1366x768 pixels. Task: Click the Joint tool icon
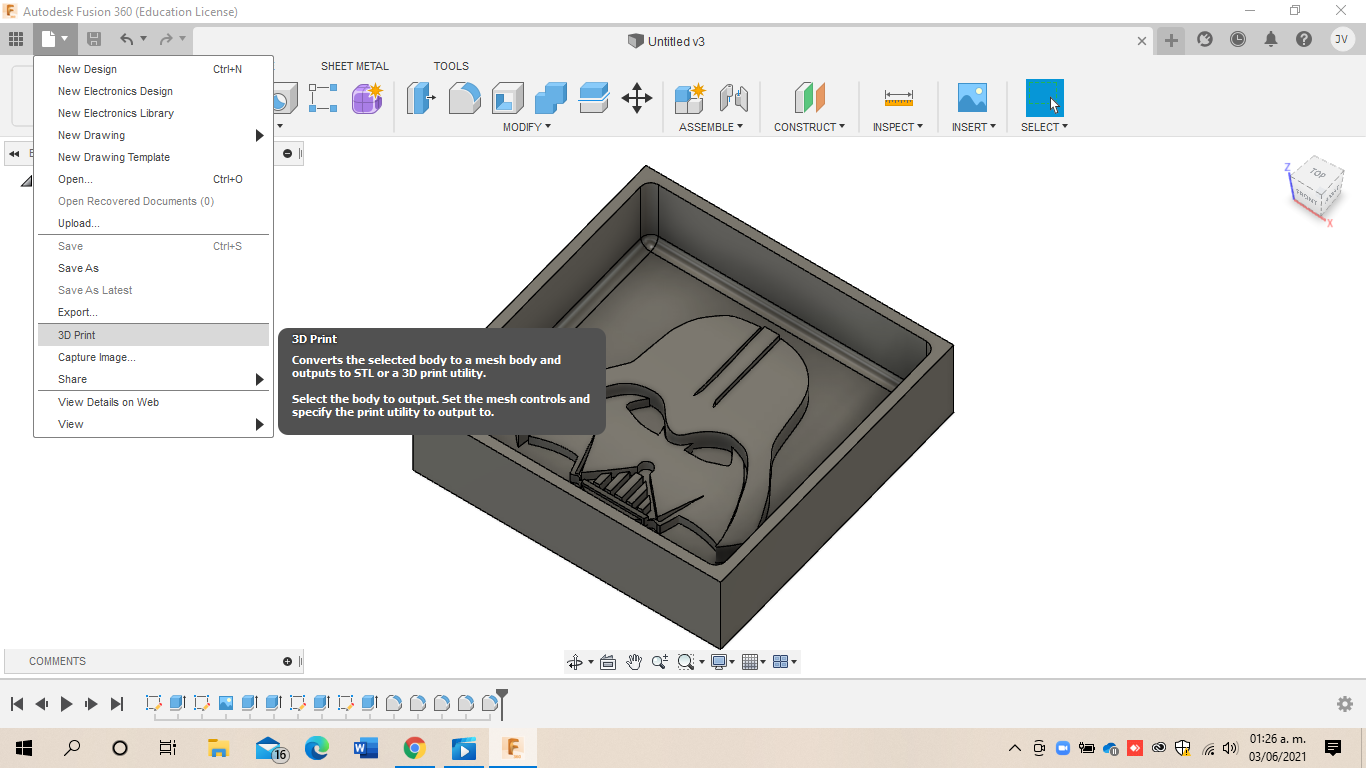click(x=733, y=98)
